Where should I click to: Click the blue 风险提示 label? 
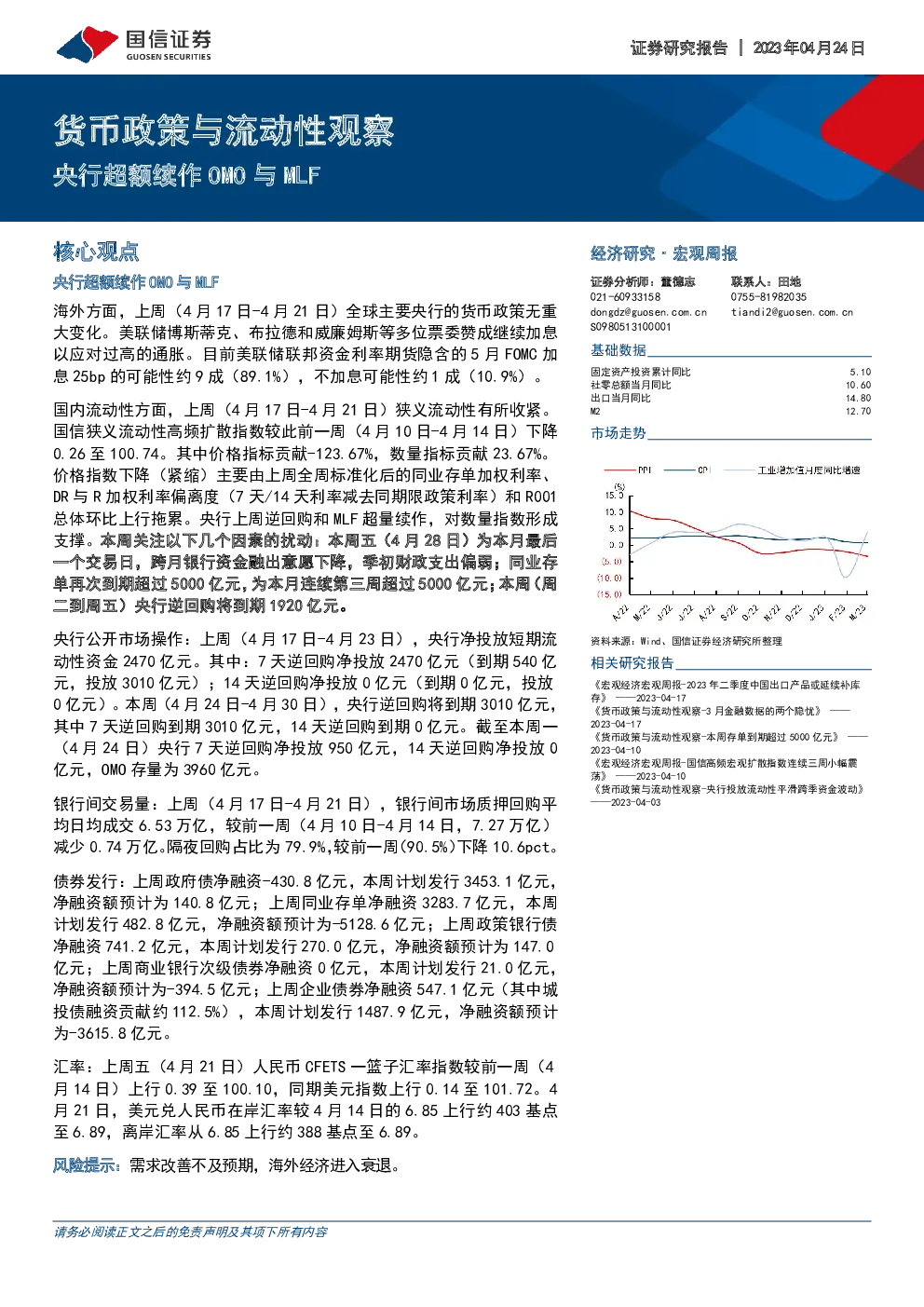pyautogui.click(x=88, y=1165)
